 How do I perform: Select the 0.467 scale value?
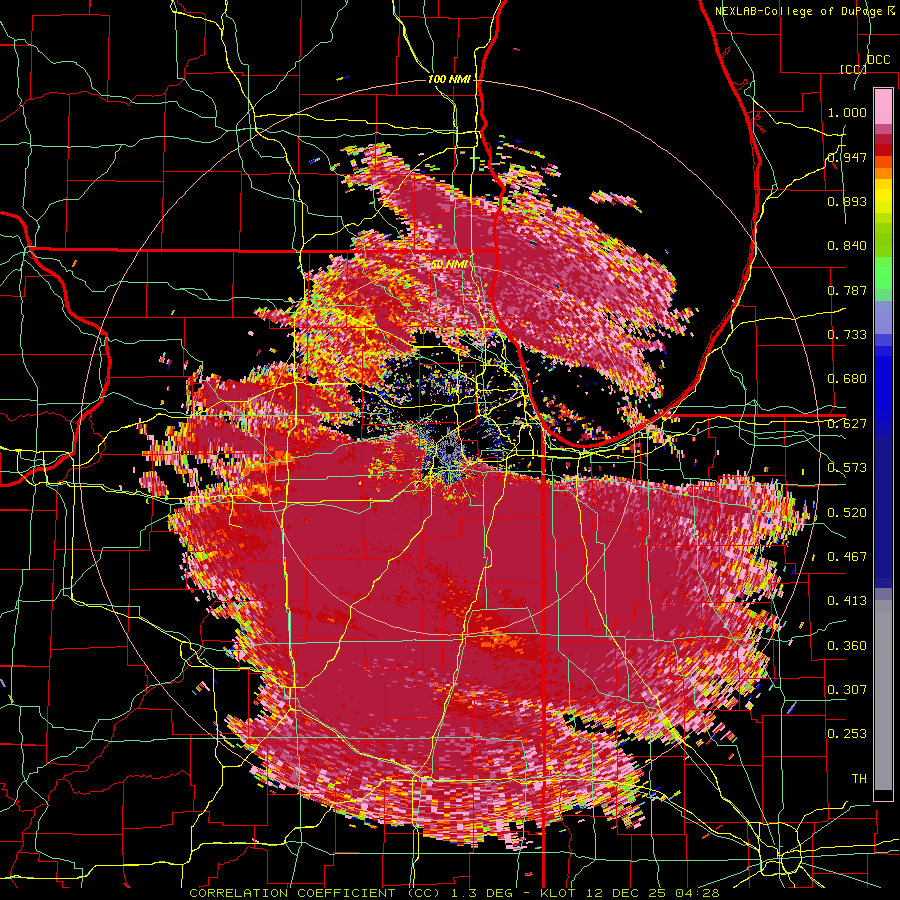847,557
